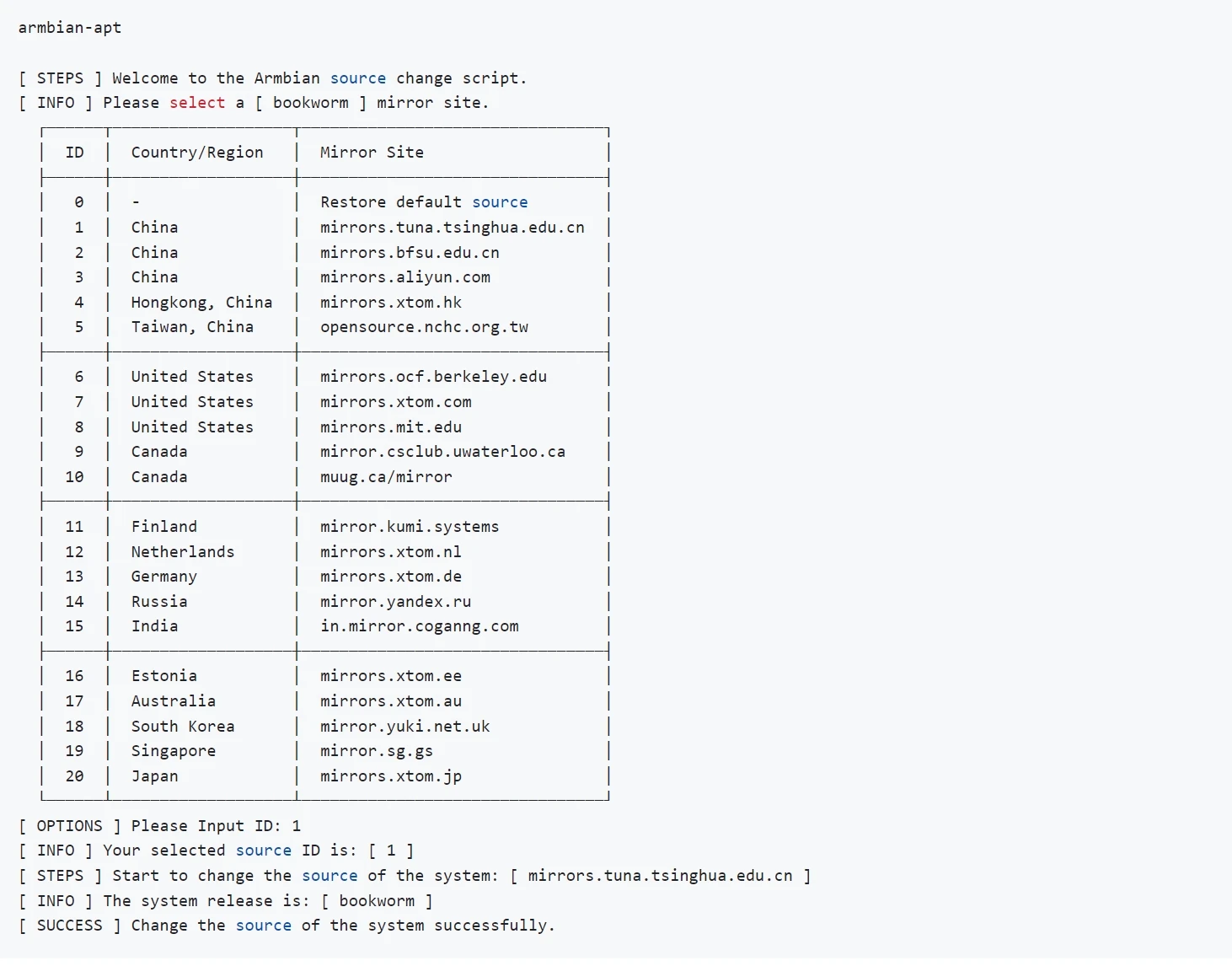The width and height of the screenshot is (1232, 966).
Task: Click "Restore default source" row entry
Action: point(423,202)
